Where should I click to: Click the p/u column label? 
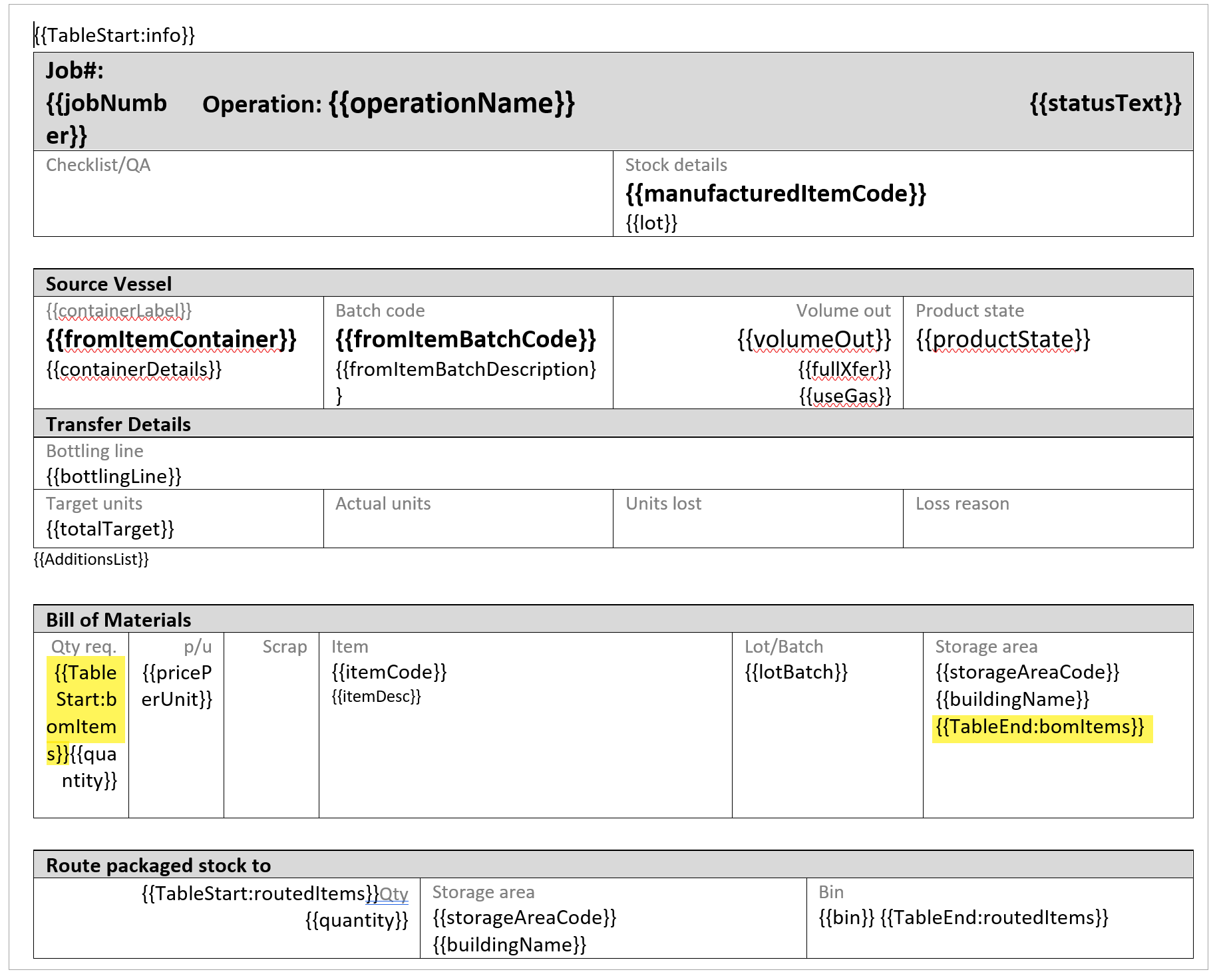(x=198, y=647)
